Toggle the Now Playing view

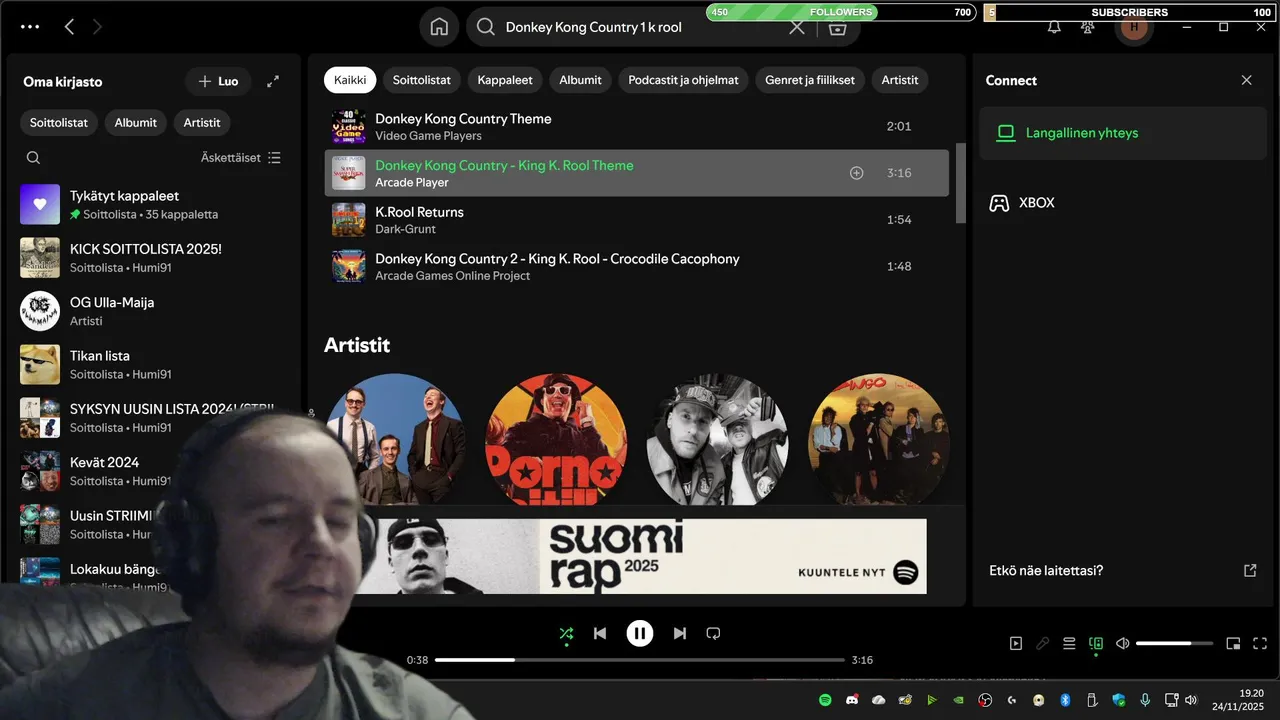coord(1016,643)
